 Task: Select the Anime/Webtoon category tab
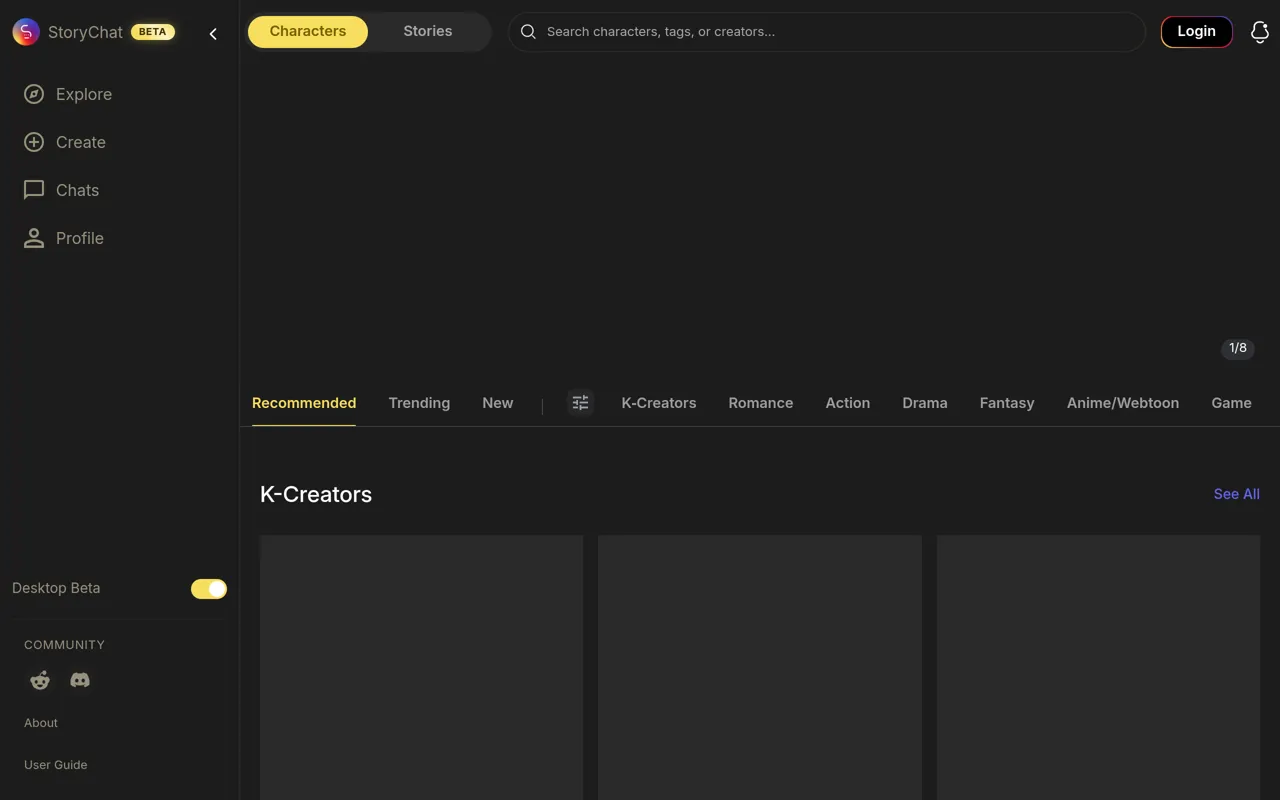coord(1123,403)
